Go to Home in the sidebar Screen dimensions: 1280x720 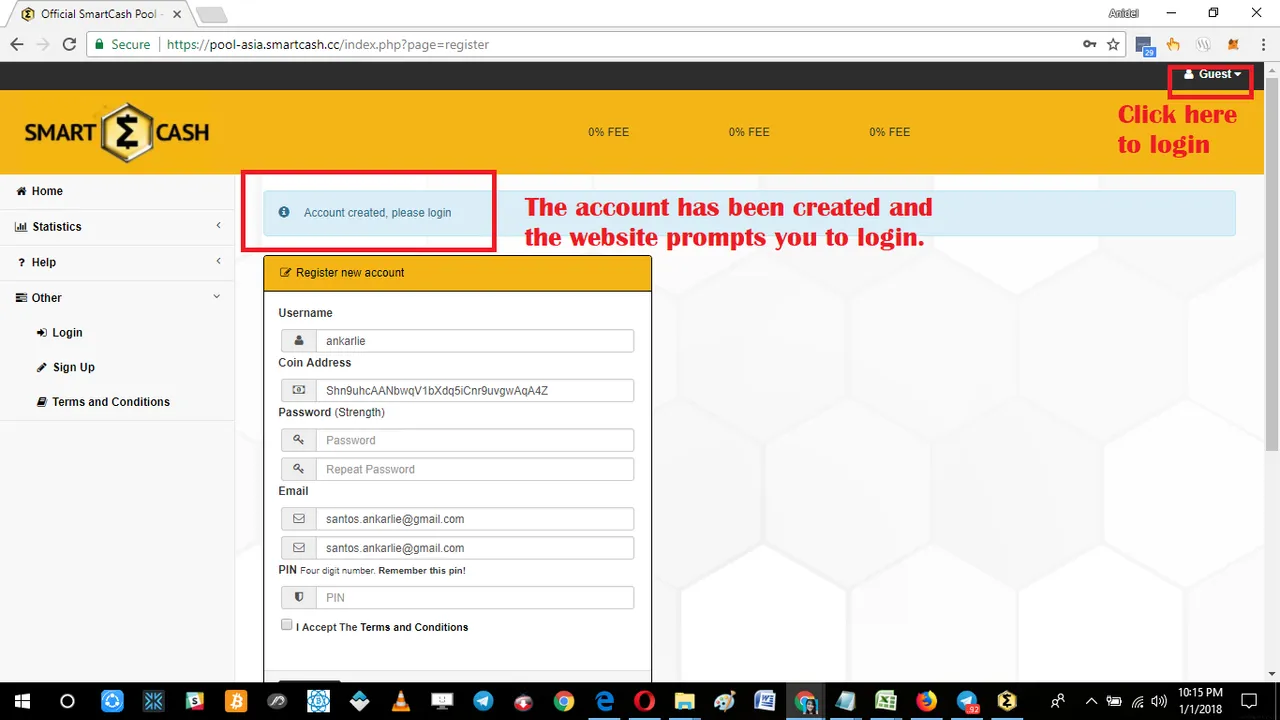pyautogui.click(x=40, y=191)
